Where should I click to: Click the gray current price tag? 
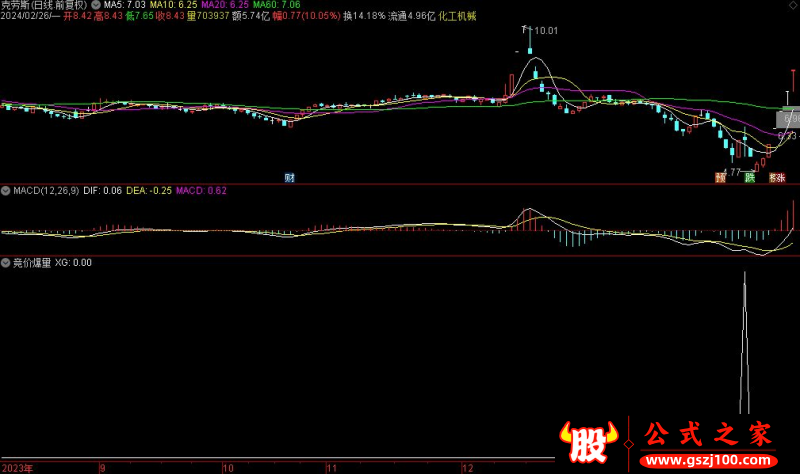tap(787, 119)
